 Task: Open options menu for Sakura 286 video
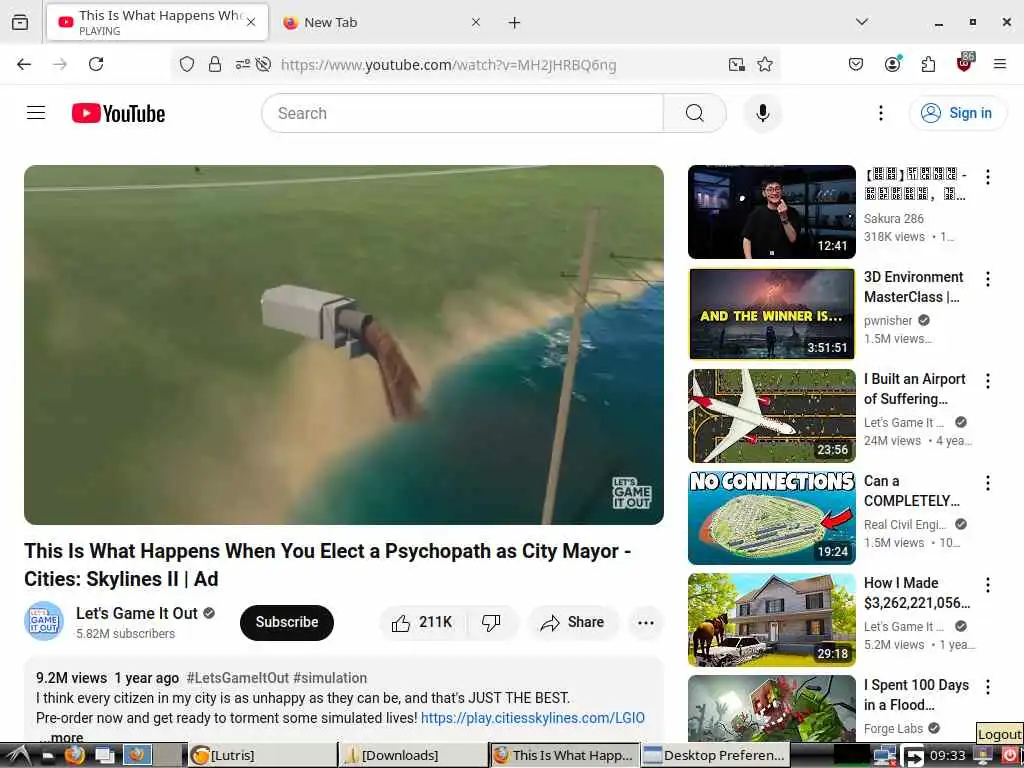click(987, 177)
